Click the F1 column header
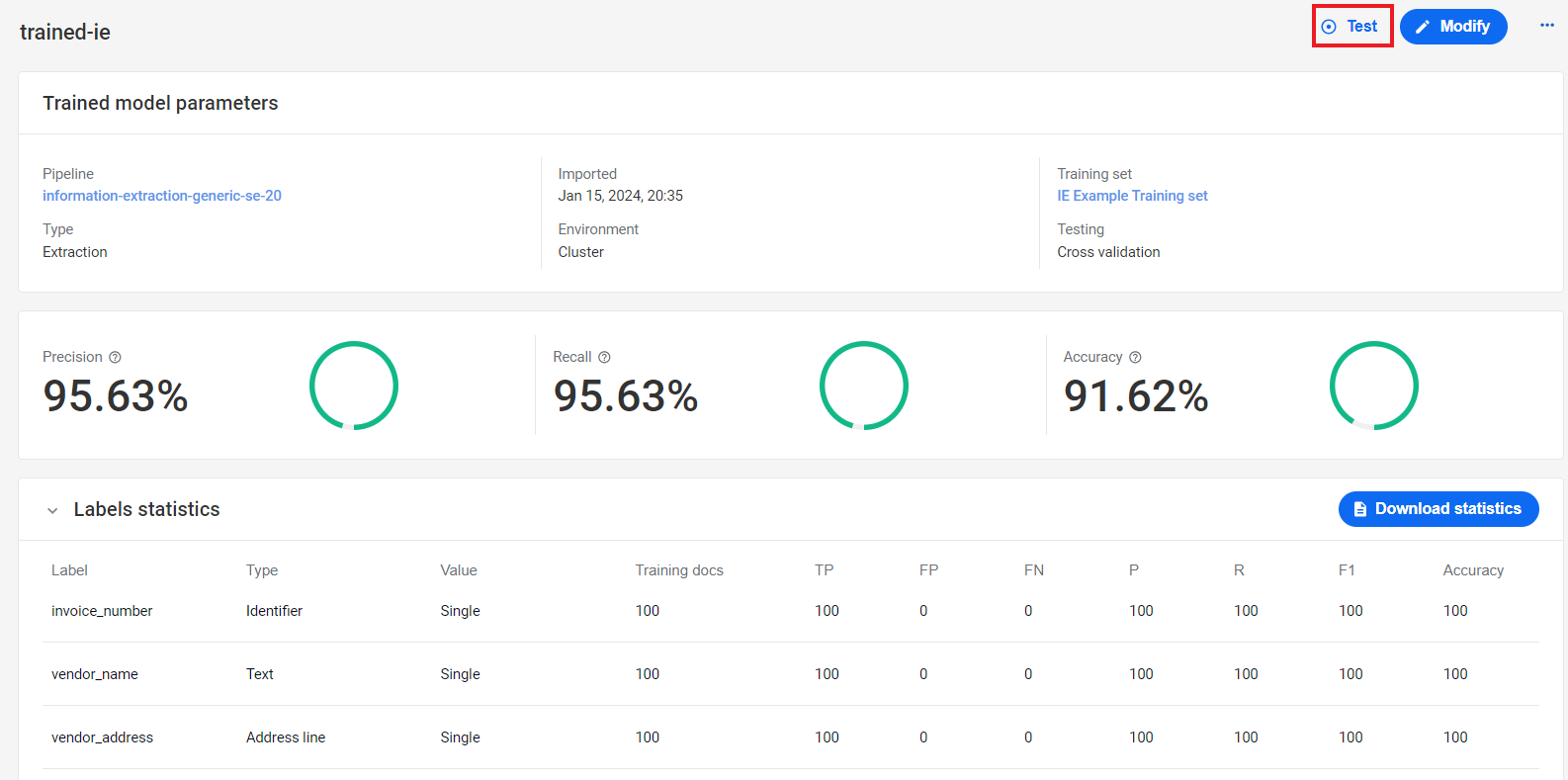 (x=1347, y=570)
